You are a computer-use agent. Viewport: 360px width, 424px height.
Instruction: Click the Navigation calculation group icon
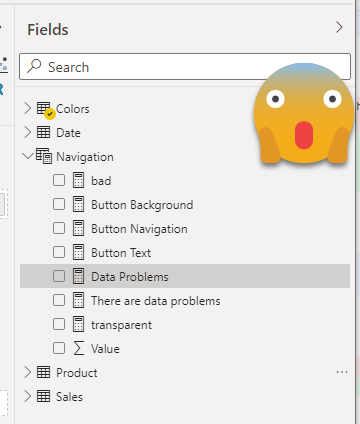pos(44,156)
